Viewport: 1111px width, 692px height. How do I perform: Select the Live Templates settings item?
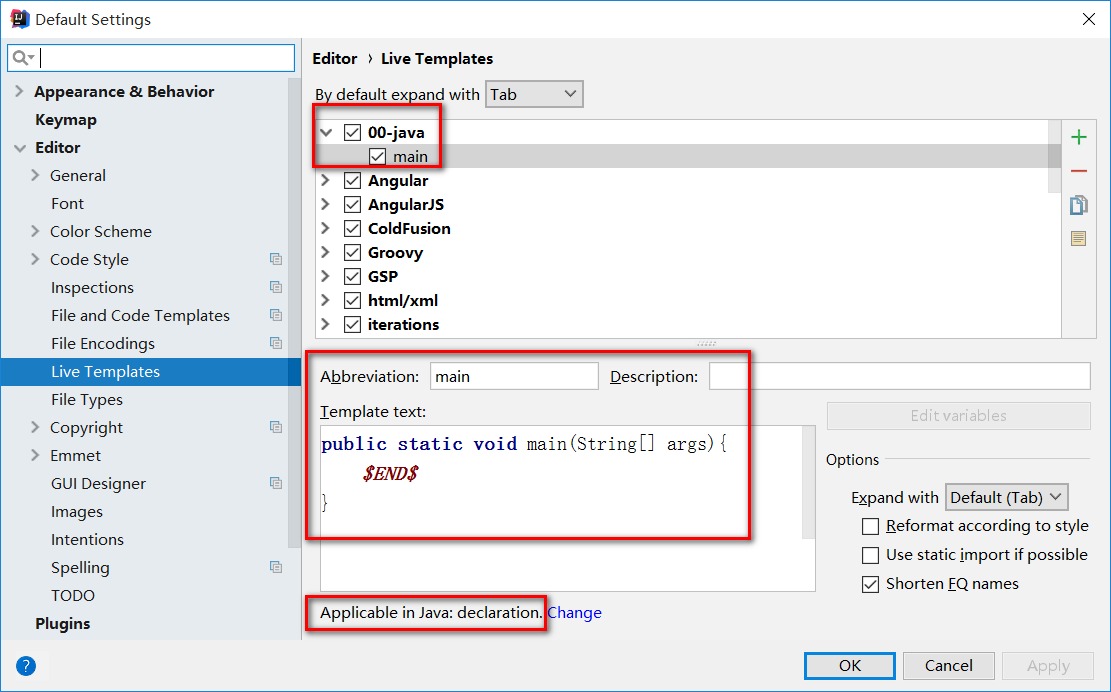151,372
